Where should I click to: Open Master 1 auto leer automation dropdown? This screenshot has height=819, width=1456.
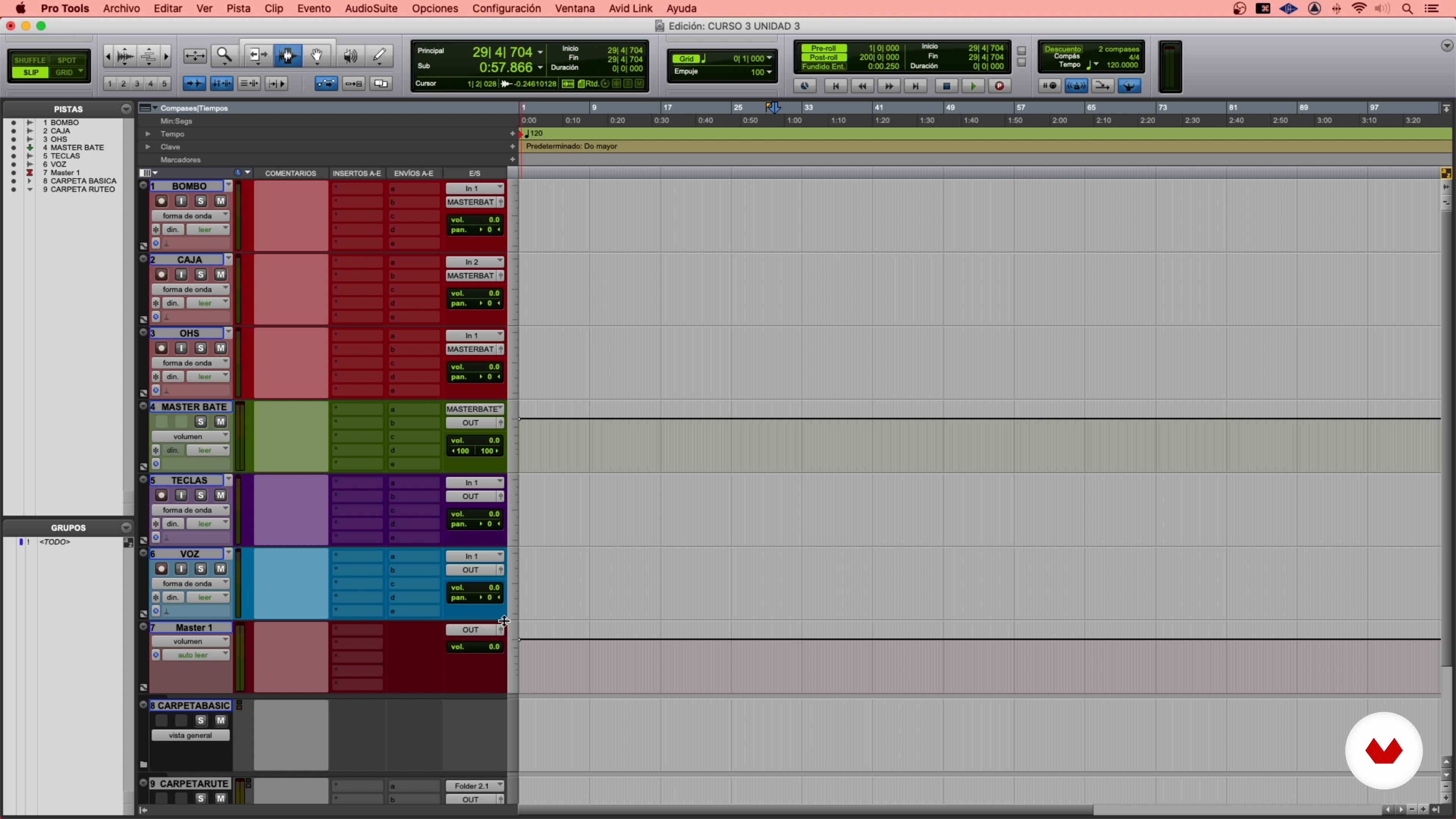[196, 655]
